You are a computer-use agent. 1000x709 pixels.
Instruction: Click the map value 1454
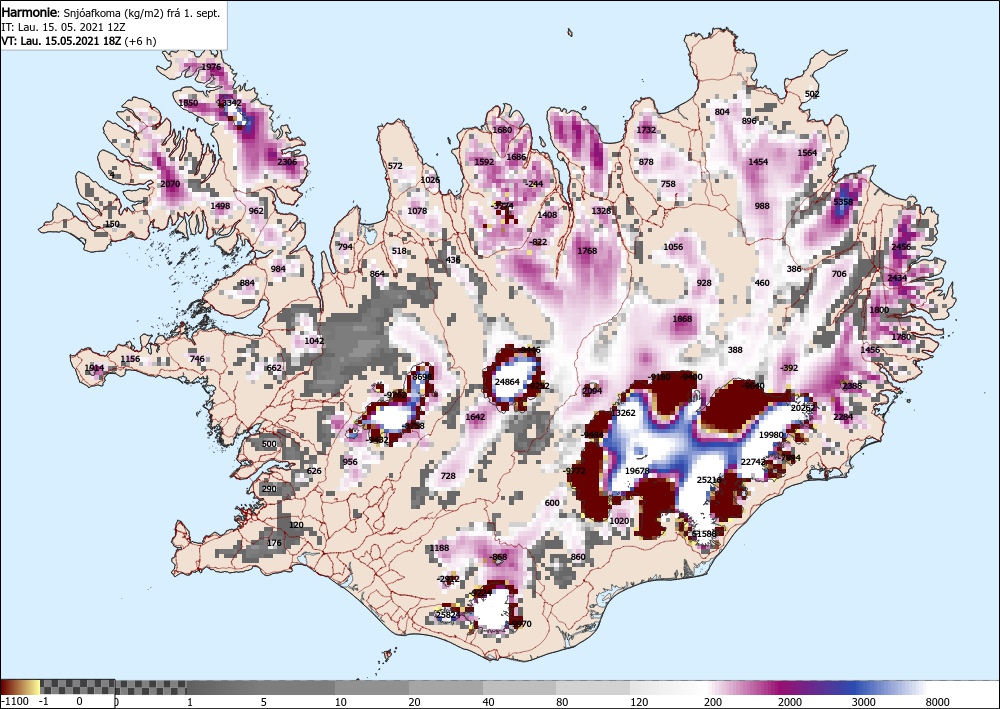tap(758, 162)
